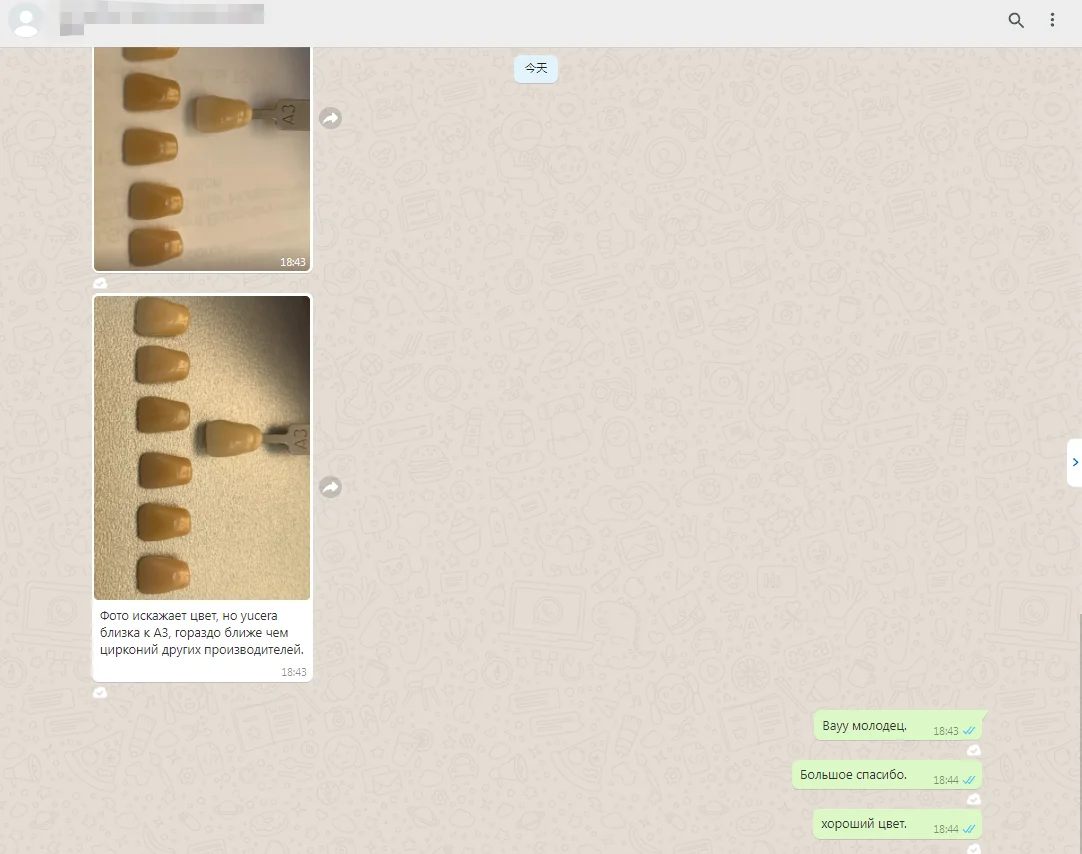Click read ticks on 'хороший цвет.'
The image size is (1082, 854).
969,829
